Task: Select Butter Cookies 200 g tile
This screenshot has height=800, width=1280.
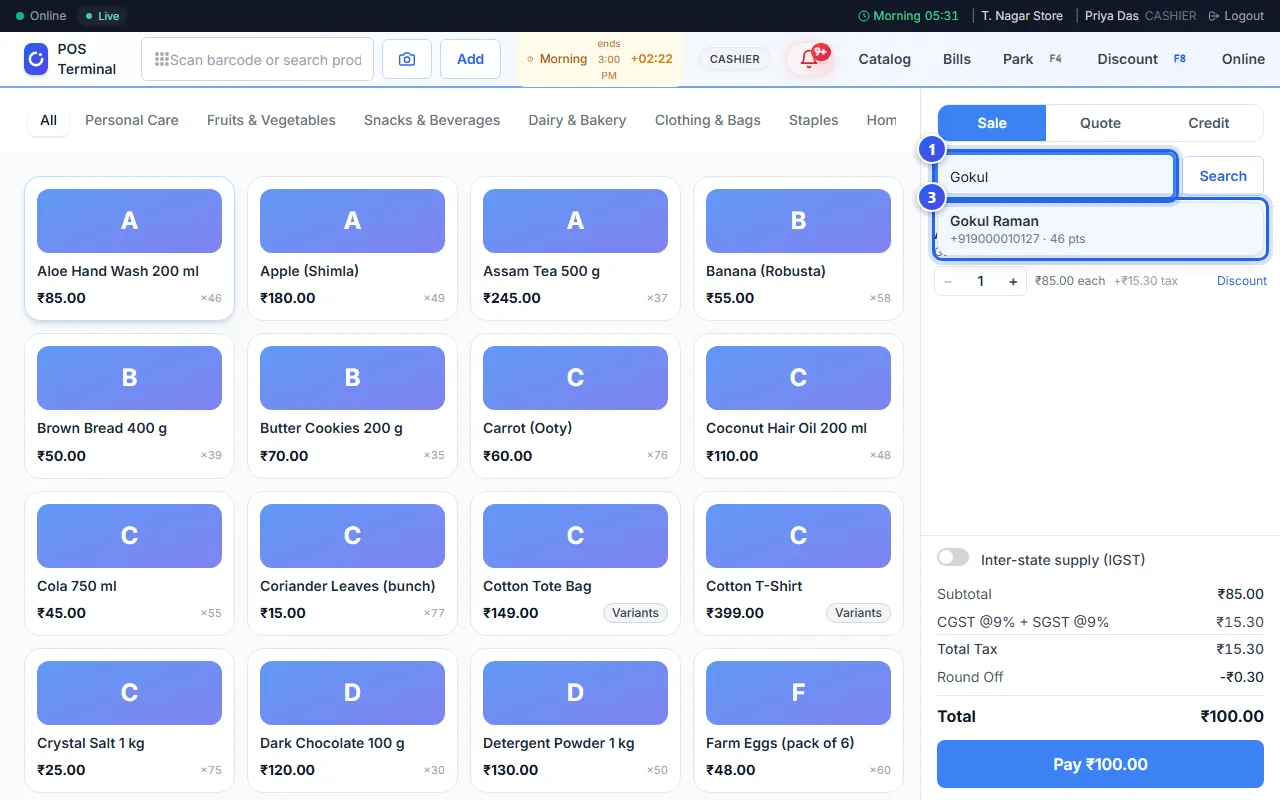Action: [x=352, y=406]
